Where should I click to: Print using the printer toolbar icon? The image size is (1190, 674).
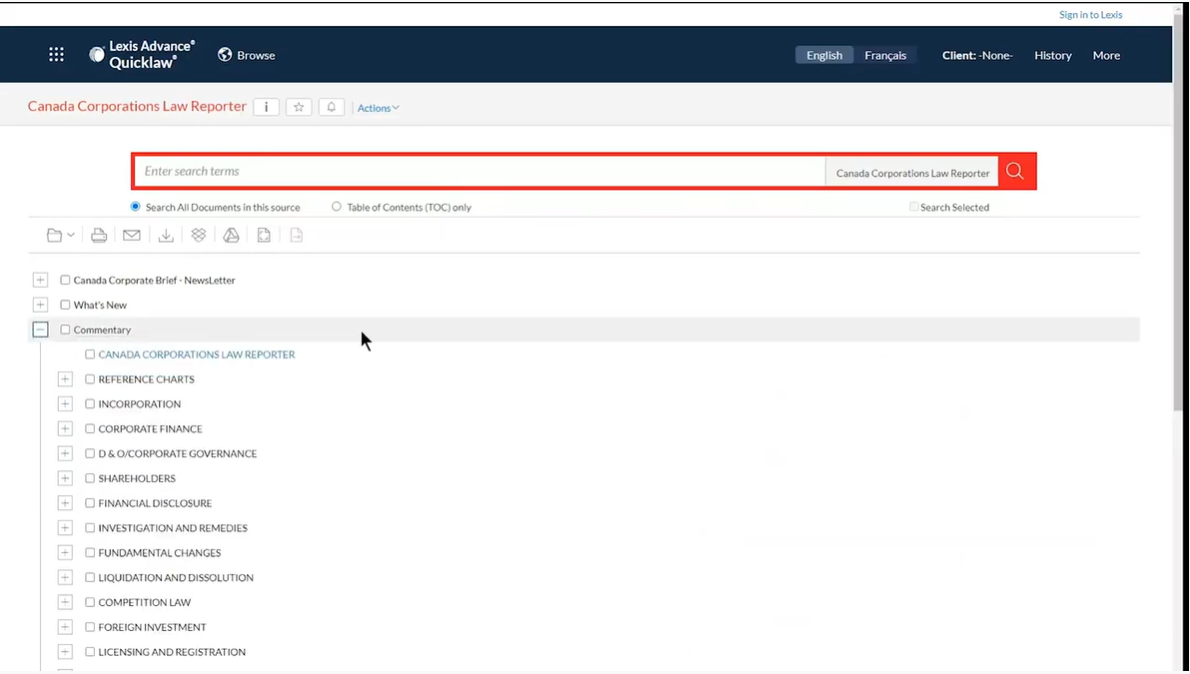(x=99, y=235)
